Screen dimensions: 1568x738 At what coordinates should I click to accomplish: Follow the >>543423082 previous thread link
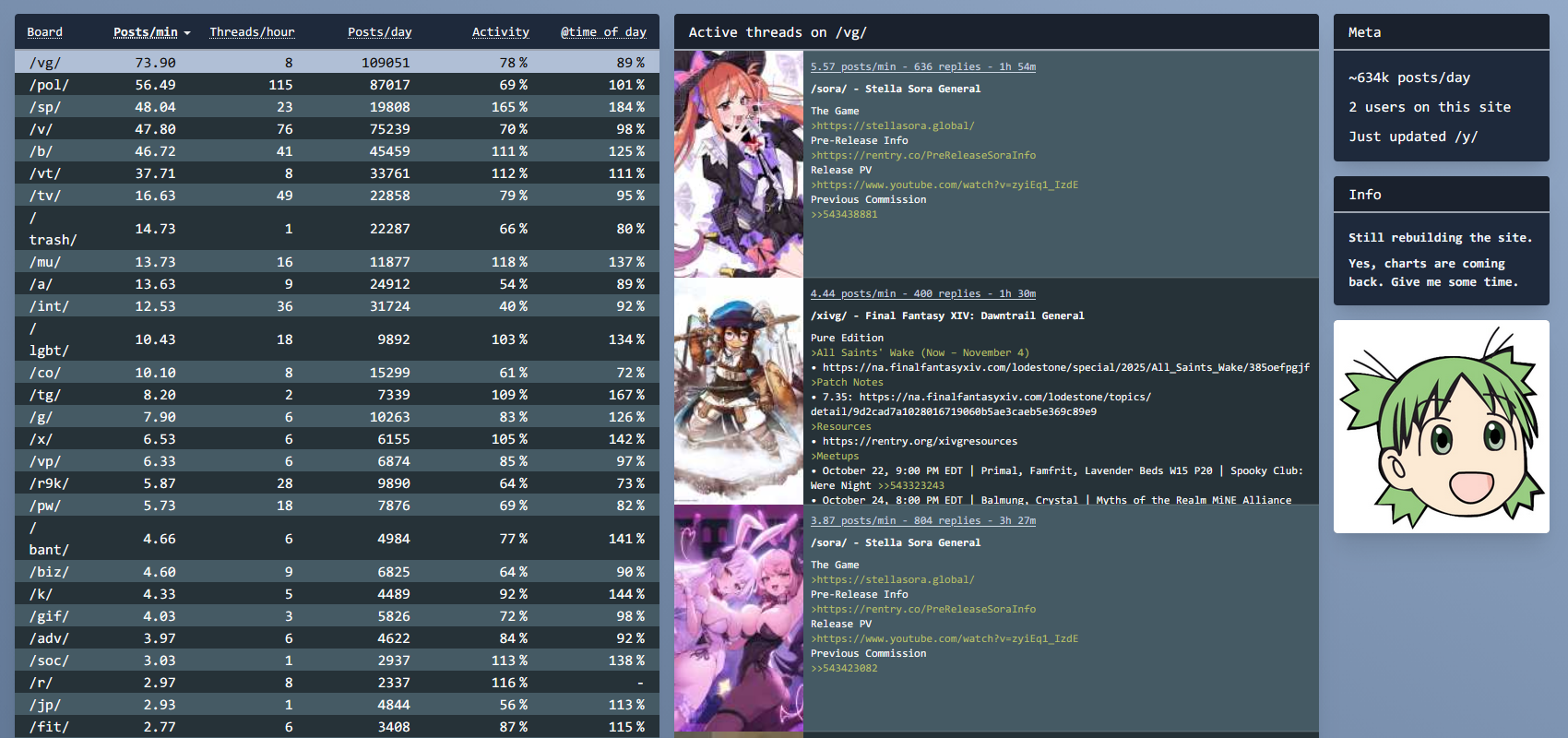click(x=844, y=668)
